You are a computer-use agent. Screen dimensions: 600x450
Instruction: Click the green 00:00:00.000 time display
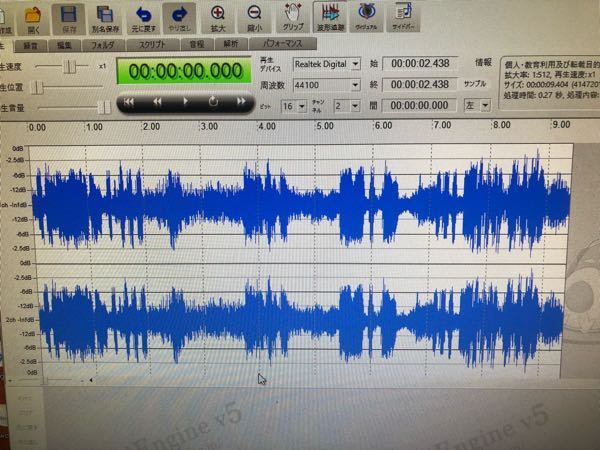tap(184, 70)
